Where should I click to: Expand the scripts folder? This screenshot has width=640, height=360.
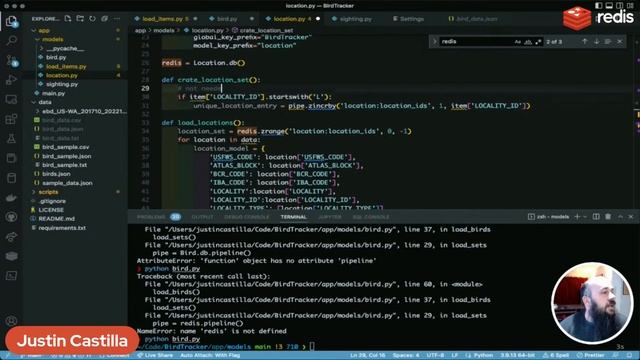[34, 192]
